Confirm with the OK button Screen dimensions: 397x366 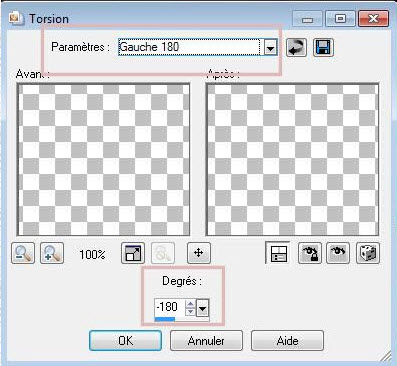click(x=125, y=341)
